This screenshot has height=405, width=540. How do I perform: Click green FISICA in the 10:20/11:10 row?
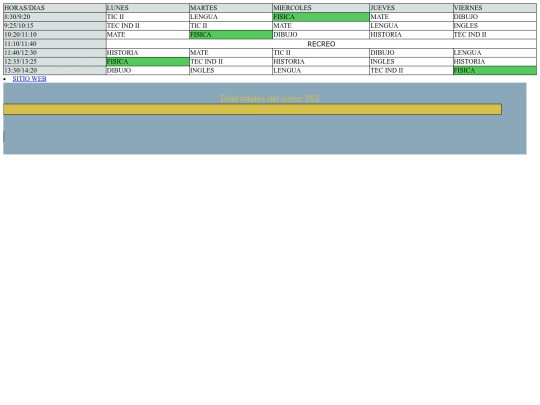pyautogui.click(x=231, y=35)
